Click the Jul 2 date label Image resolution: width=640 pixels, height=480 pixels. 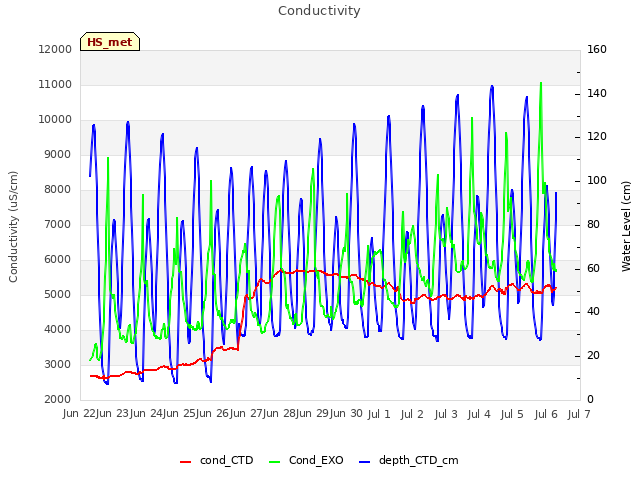tap(412, 414)
